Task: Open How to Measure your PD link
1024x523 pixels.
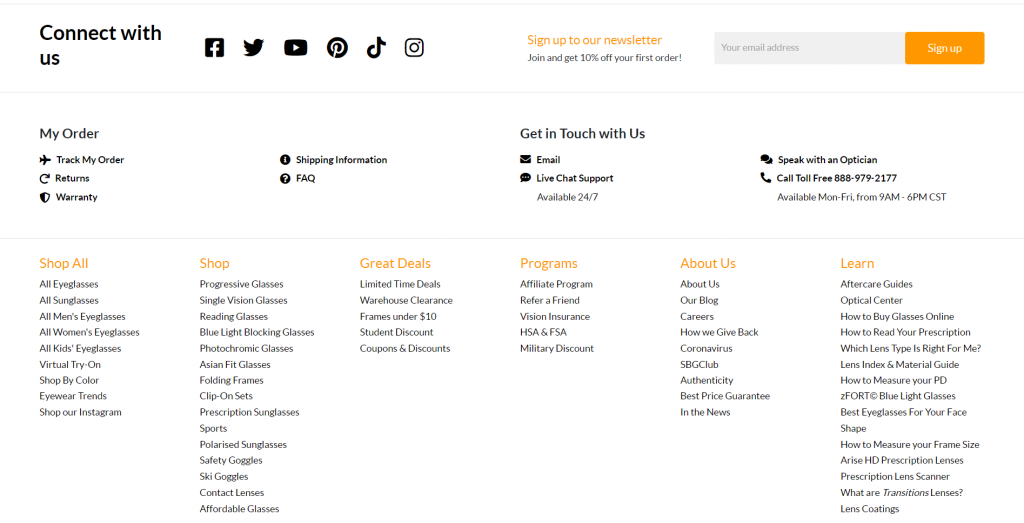Action: [893, 380]
